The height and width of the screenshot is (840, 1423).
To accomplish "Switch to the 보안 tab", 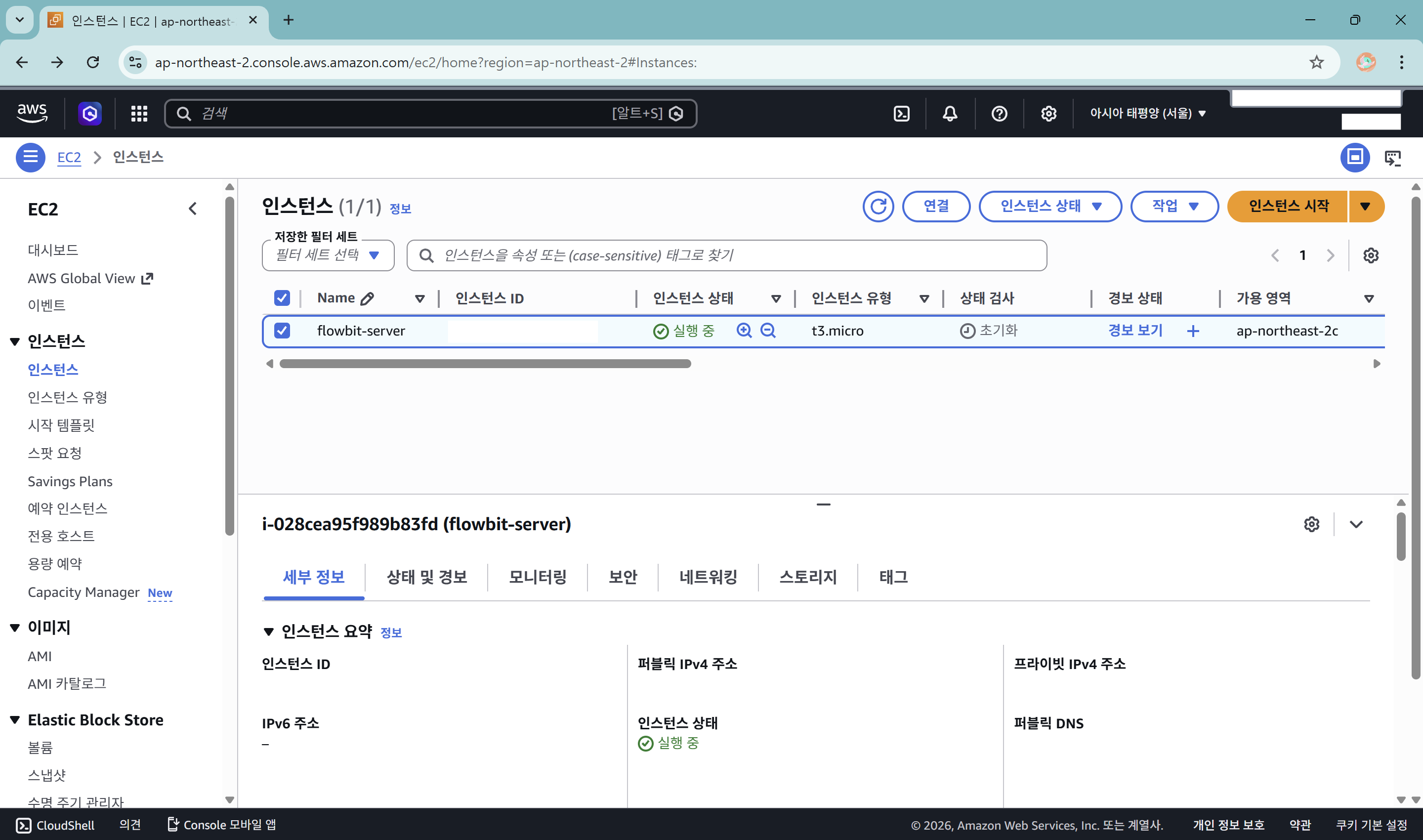I will pyautogui.click(x=623, y=577).
